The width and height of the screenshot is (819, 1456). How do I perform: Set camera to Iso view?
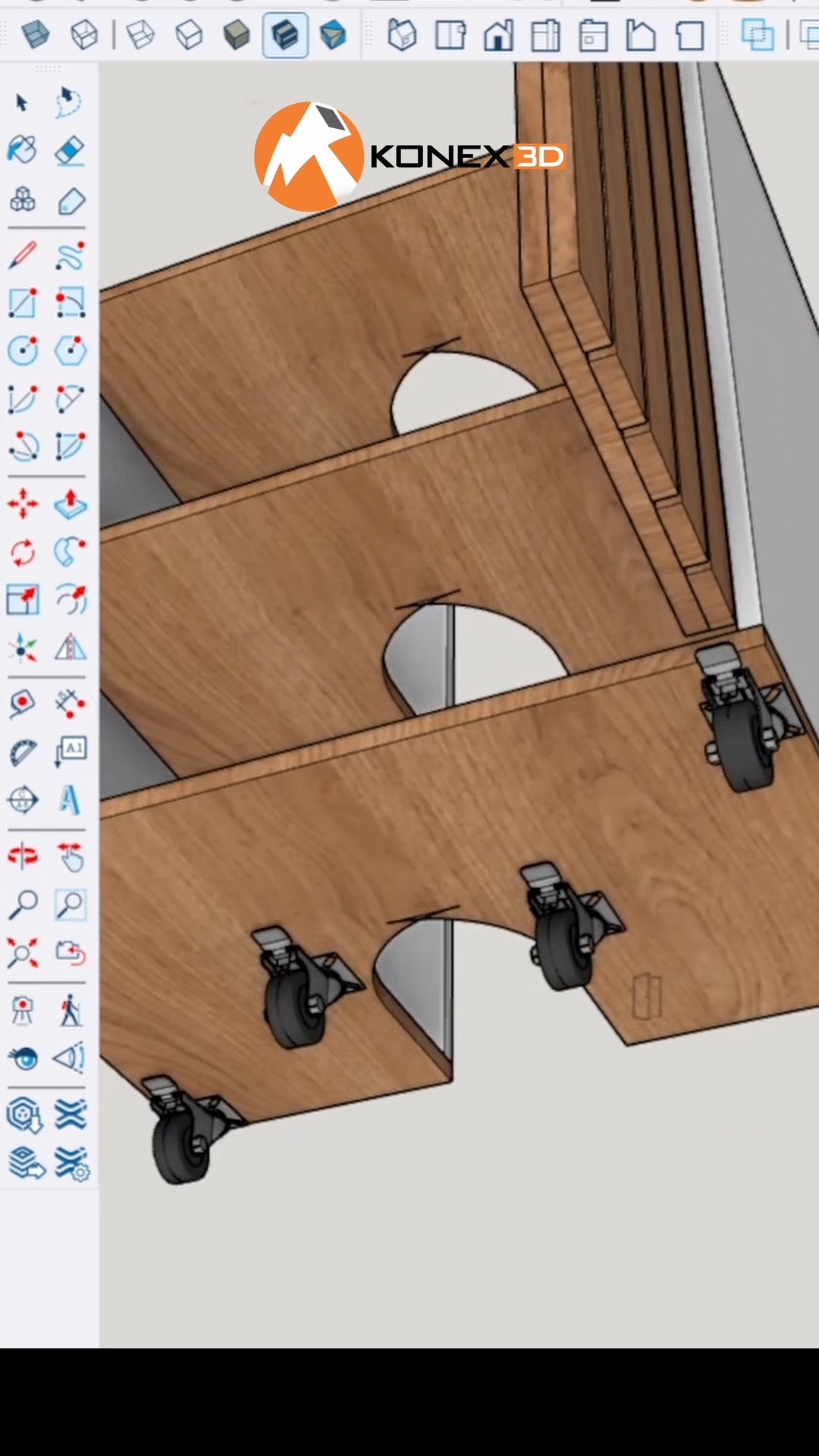click(402, 35)
